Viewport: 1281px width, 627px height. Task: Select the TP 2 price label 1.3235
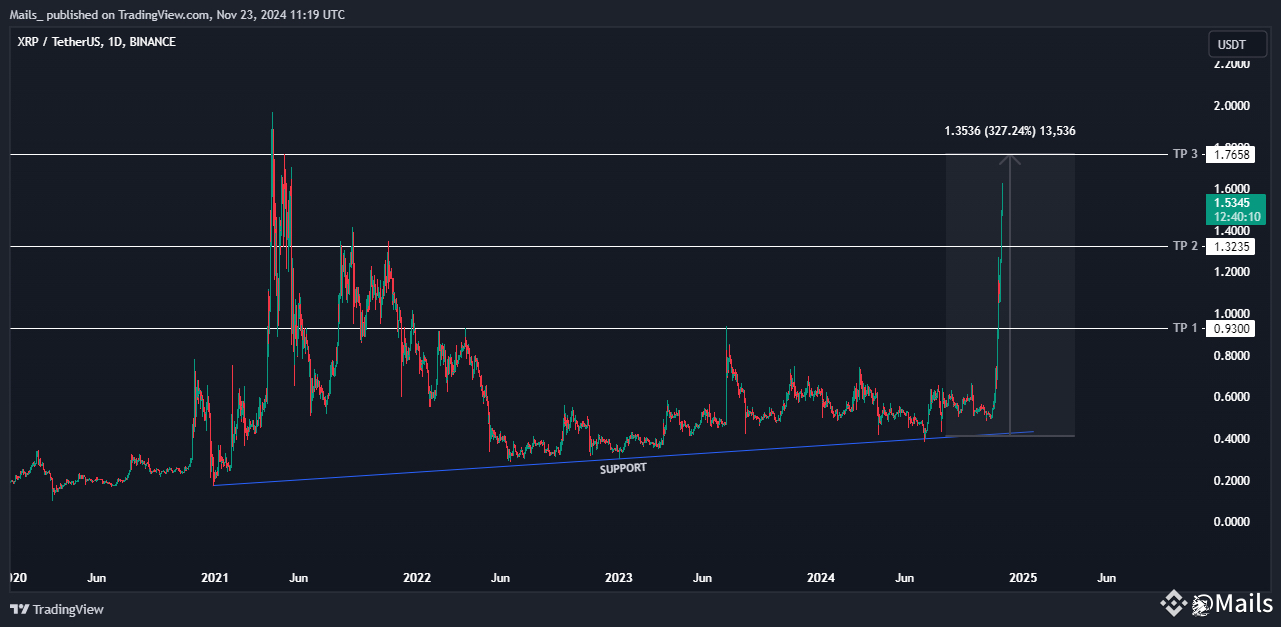(1231, 246)
